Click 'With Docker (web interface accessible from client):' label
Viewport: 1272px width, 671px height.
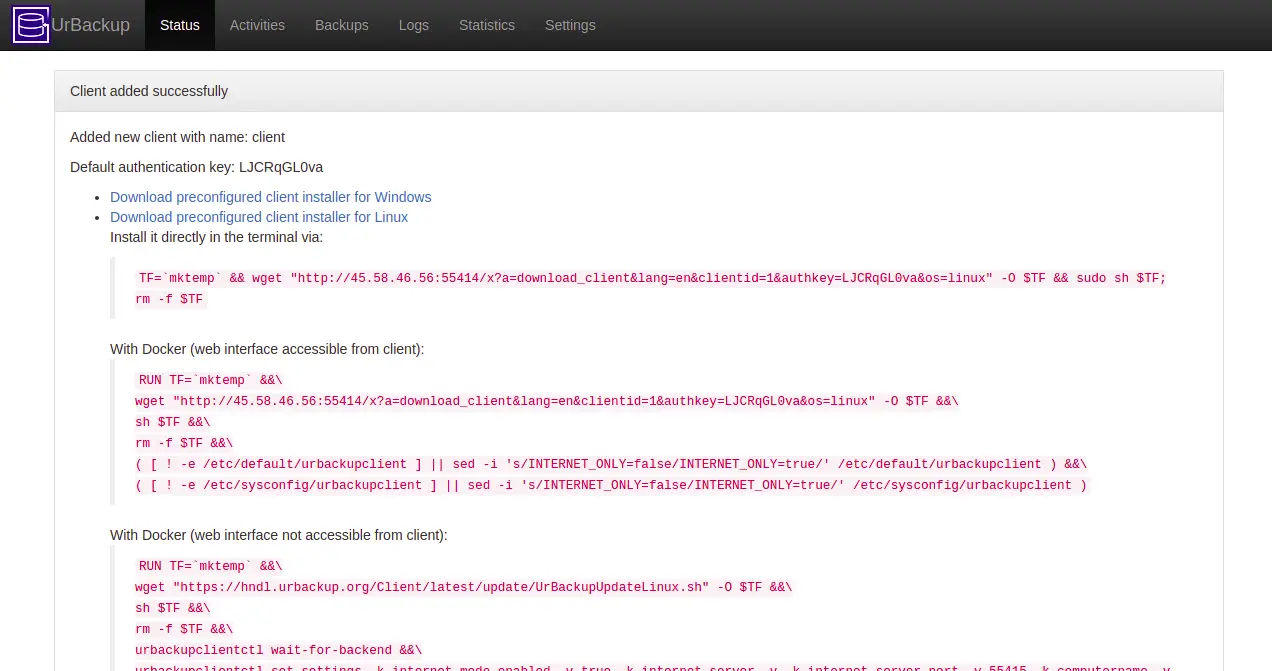click(x=267, y=349)
